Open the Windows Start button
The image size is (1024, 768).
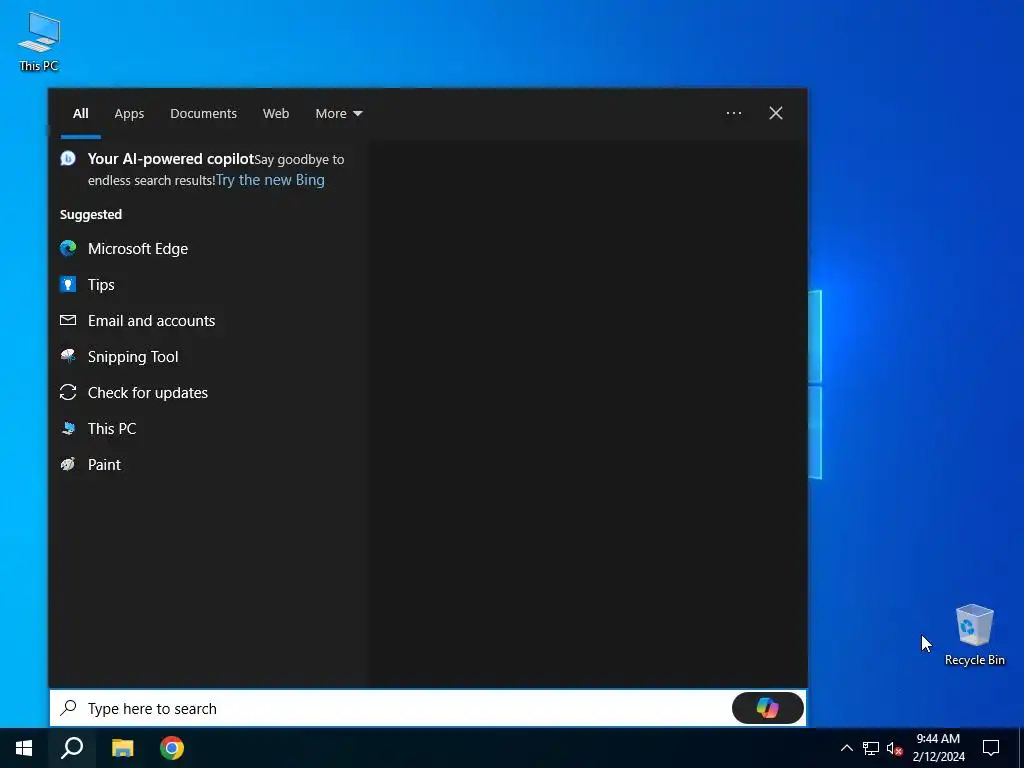pyautogui.click(x=24, y=748)
